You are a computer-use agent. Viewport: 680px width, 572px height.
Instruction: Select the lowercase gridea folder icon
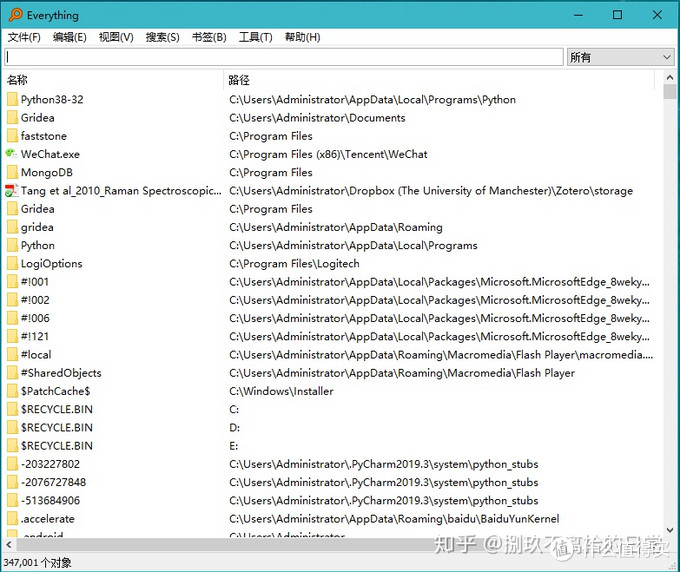point(12,227)
